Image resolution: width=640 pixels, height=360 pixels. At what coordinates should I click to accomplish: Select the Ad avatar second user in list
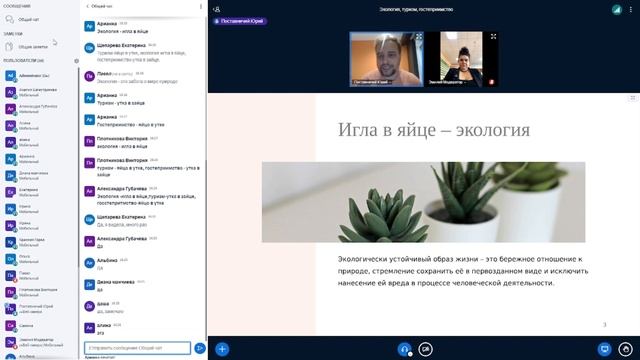[40, 92]
